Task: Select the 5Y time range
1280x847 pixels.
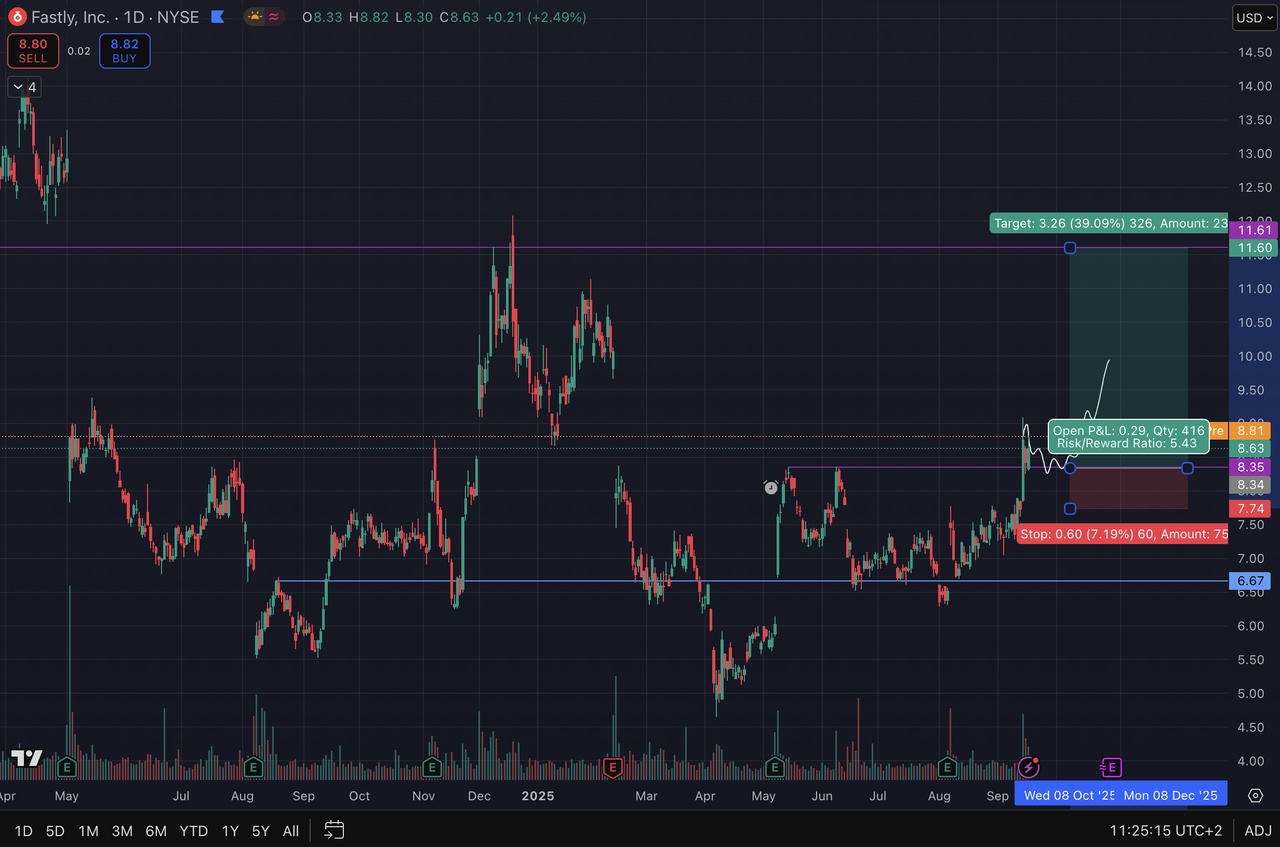Action: point(261,830)
